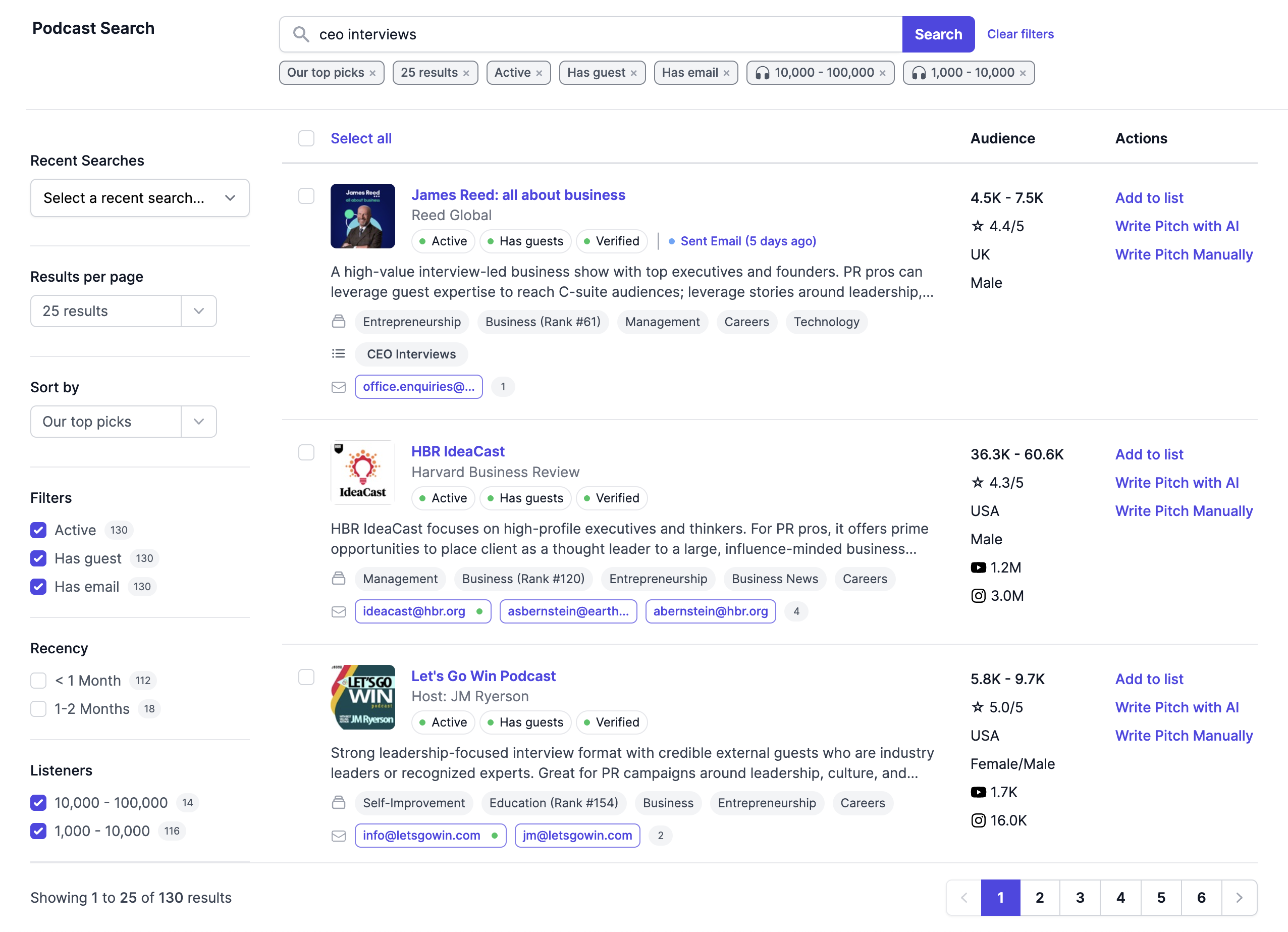Click the list icon beside CEO Interviews tag

(x=339, y=353)
